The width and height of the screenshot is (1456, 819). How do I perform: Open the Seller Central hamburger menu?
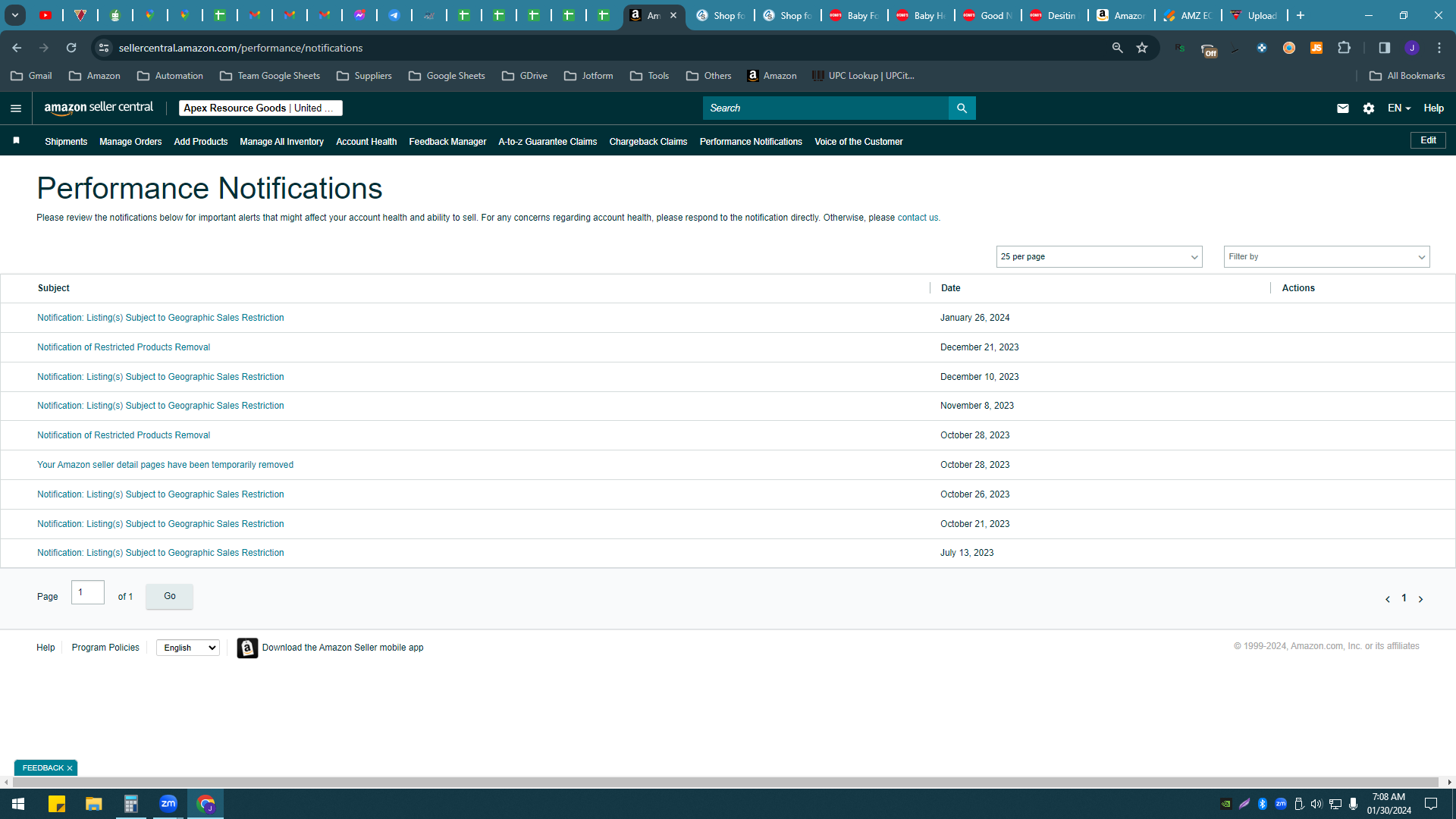point(16,108)
